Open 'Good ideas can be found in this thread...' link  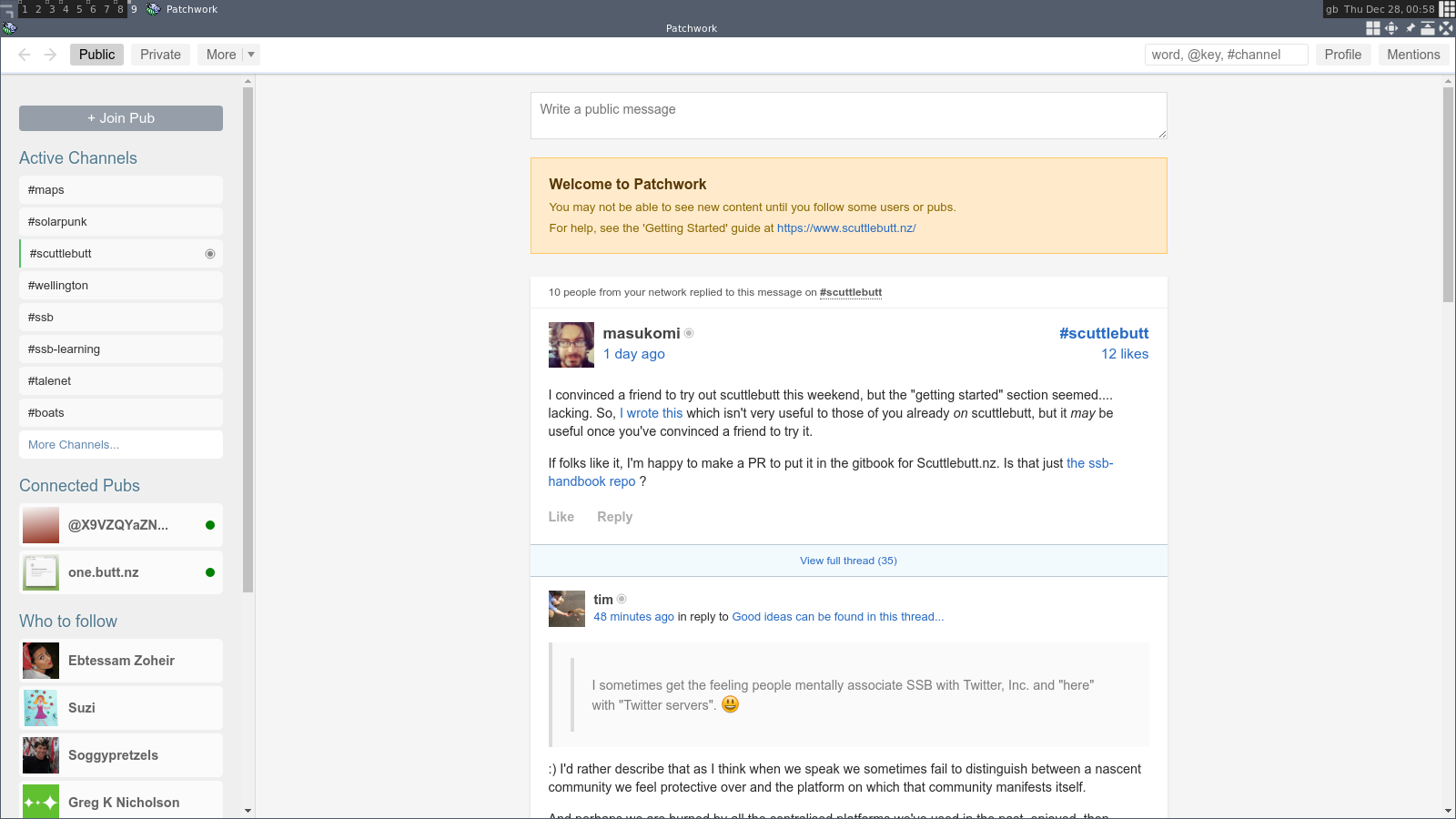tap(838, 617)
